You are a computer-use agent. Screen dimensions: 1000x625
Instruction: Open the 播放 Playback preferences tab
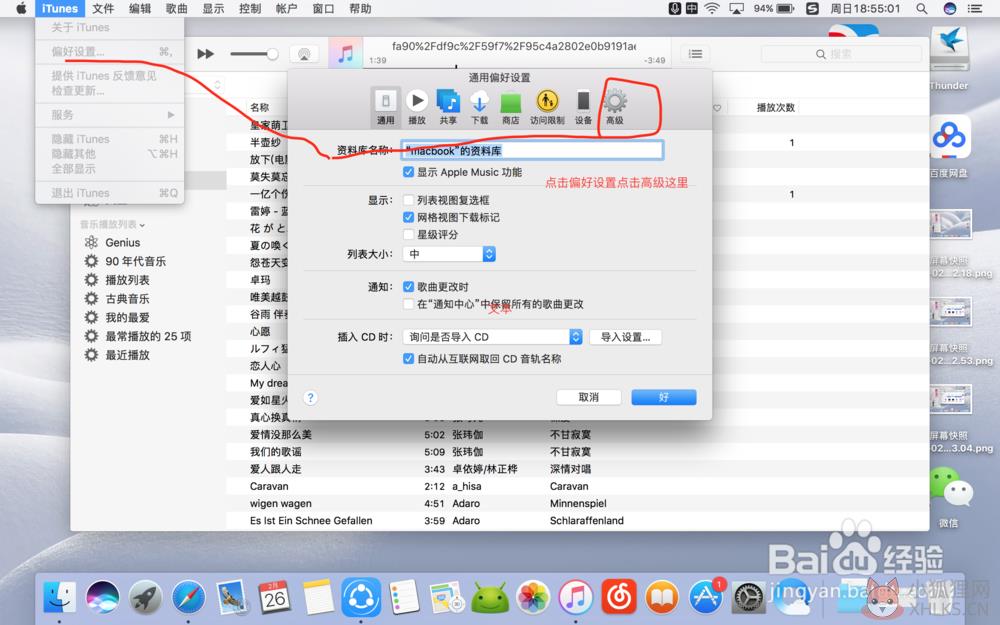(x=416, y=107)
